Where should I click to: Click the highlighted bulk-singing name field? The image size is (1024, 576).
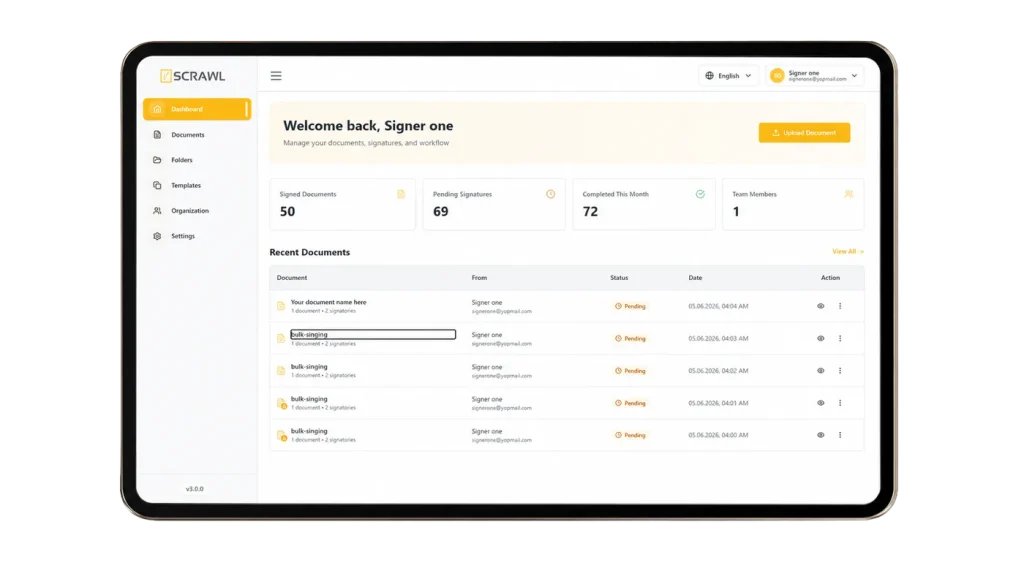(373, 334)
